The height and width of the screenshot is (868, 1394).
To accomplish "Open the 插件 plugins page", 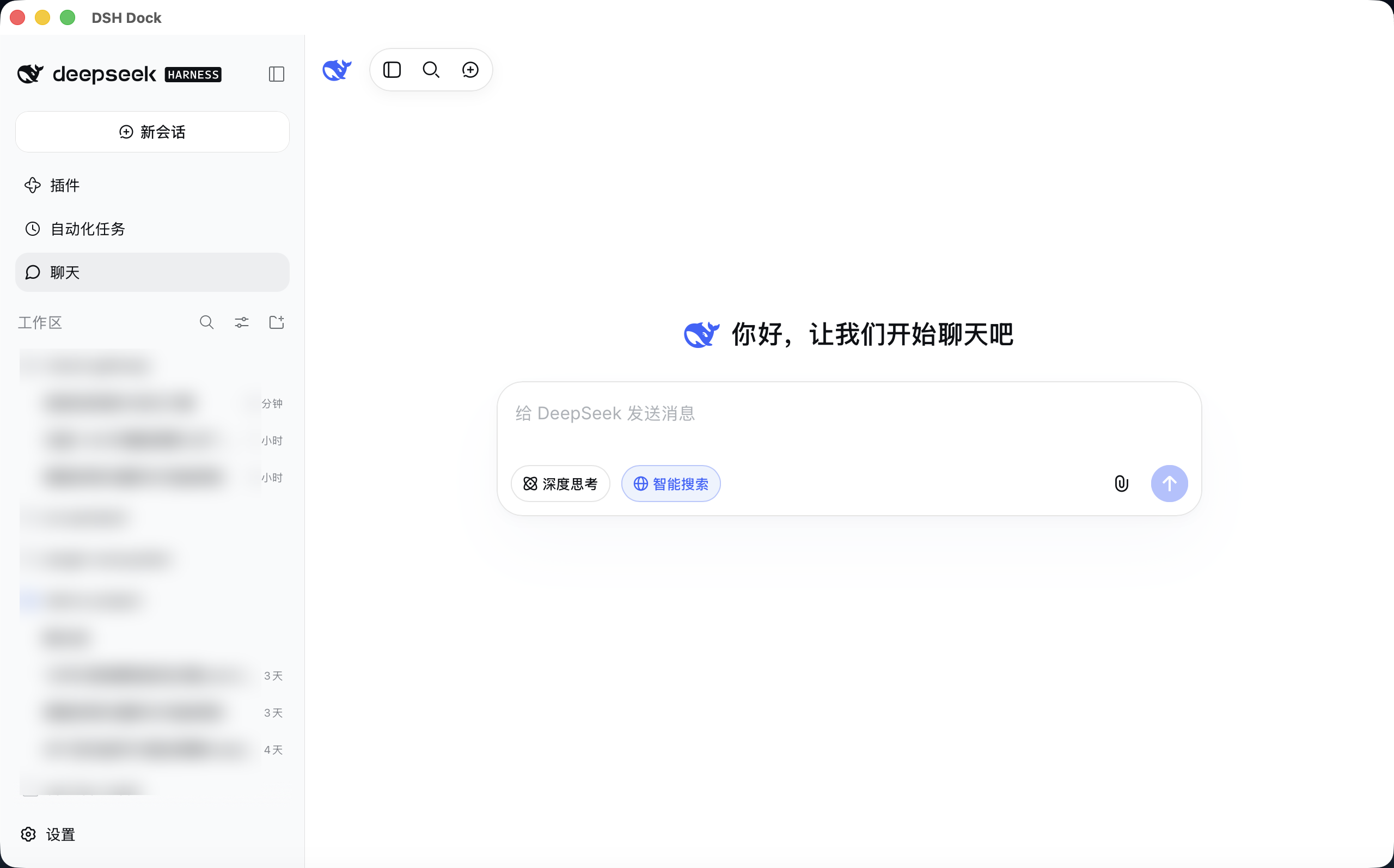I will click(152, 186).
